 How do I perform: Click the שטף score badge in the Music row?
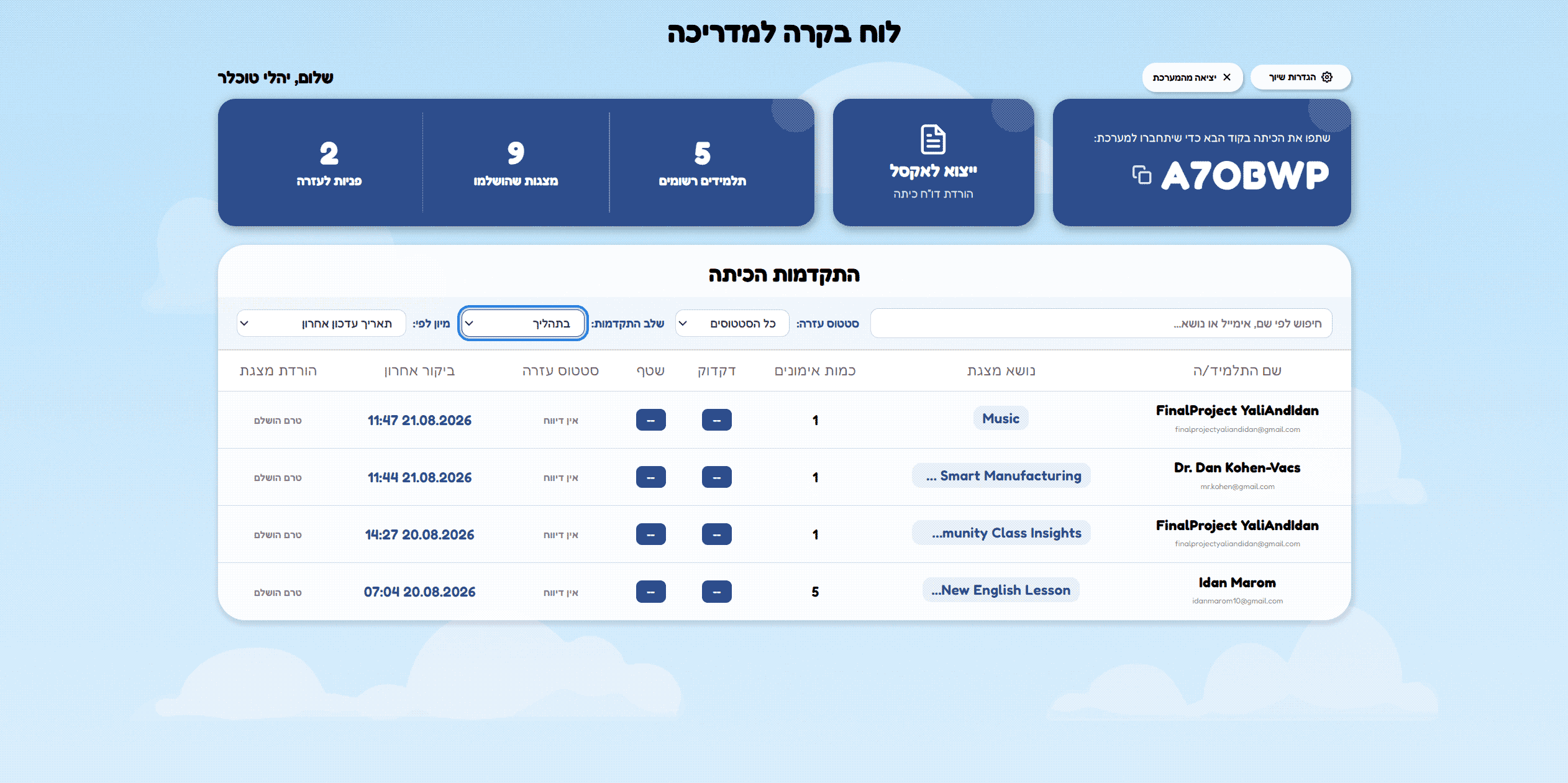[651, 420]
